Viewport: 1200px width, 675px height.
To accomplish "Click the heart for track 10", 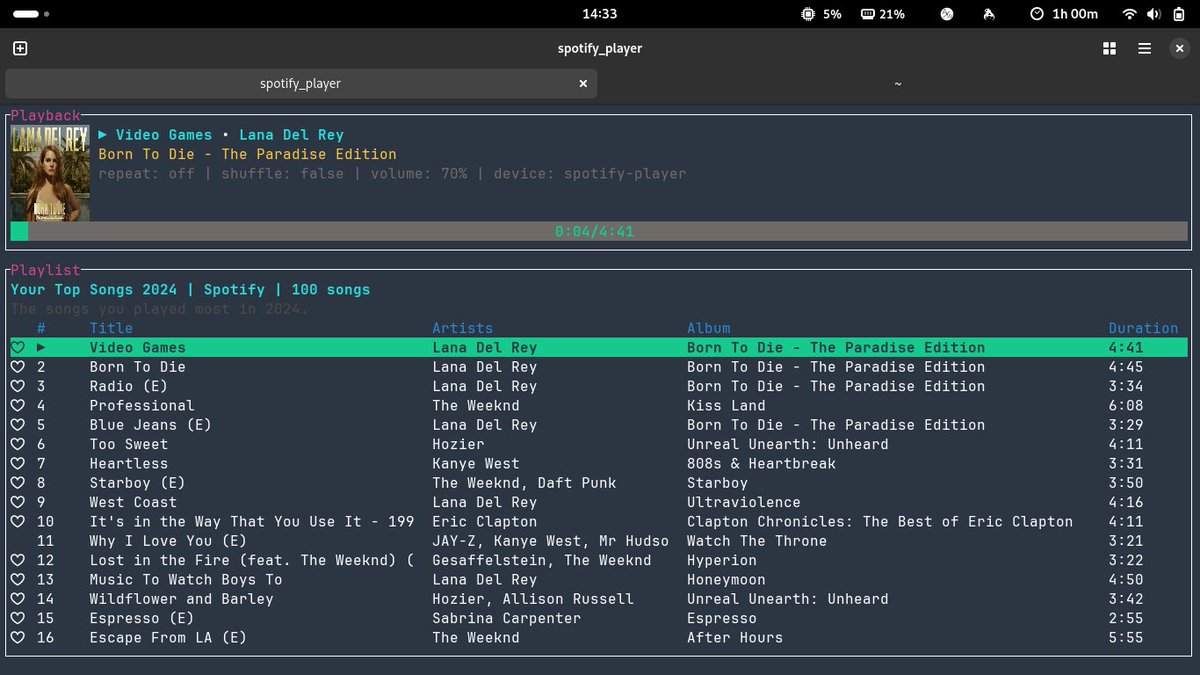I will click(x=17, y=522).
